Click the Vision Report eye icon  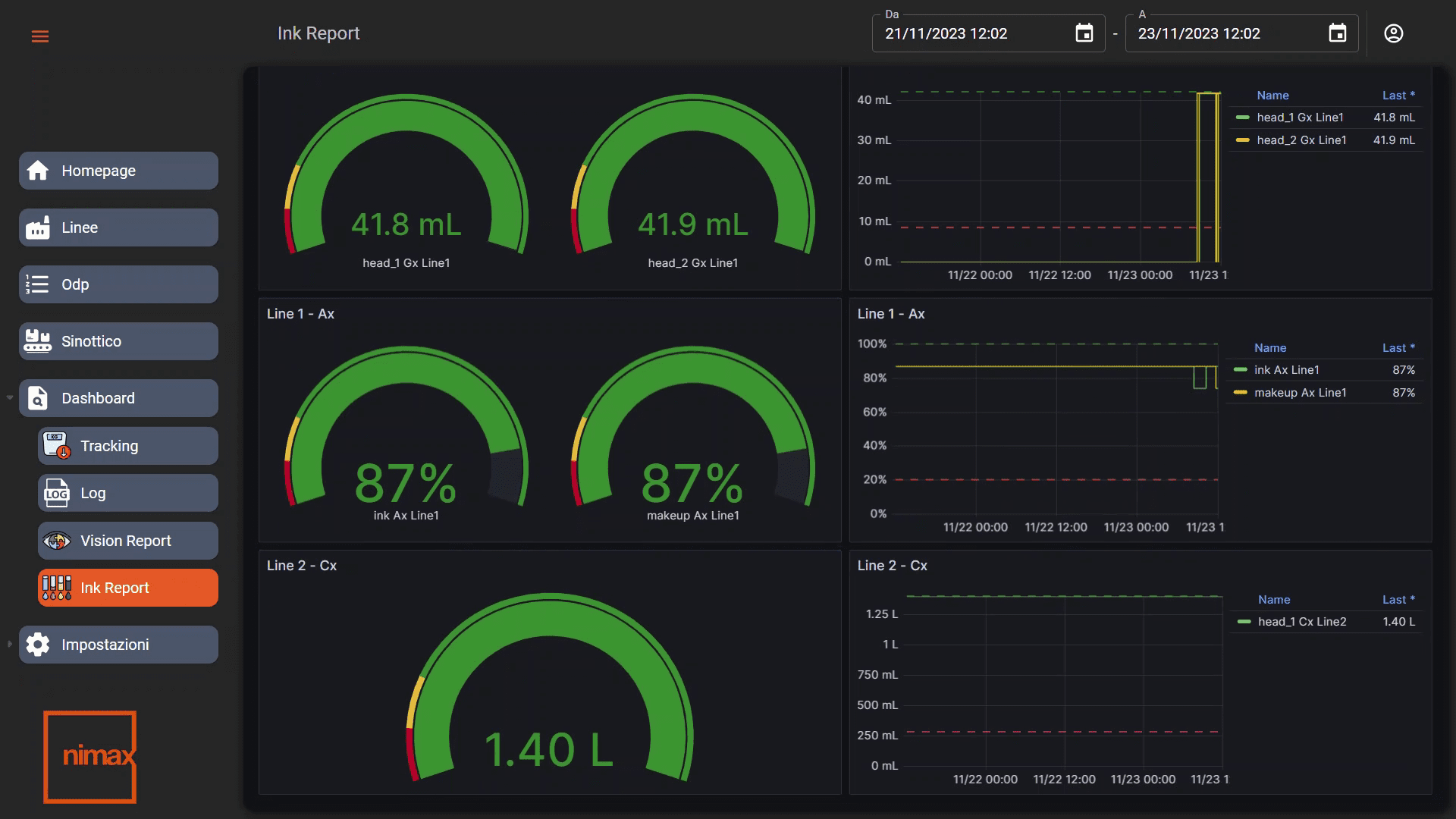tap(57, 541)
